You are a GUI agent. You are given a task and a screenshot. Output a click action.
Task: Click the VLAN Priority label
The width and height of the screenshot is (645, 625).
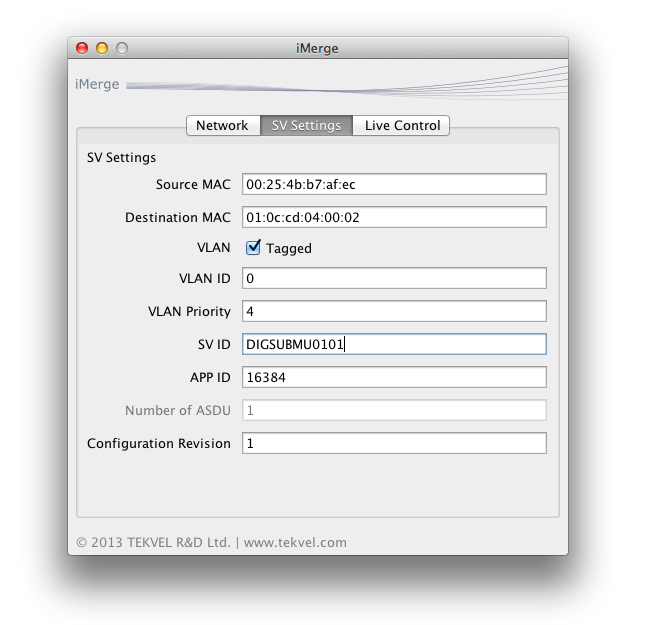click(189, 311)
